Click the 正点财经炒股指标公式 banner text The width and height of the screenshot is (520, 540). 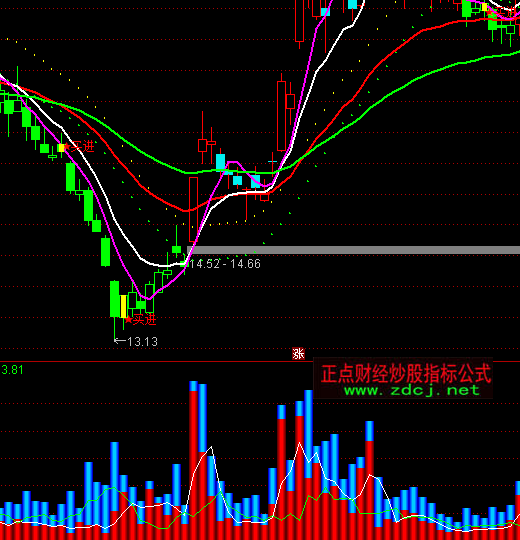406,373
